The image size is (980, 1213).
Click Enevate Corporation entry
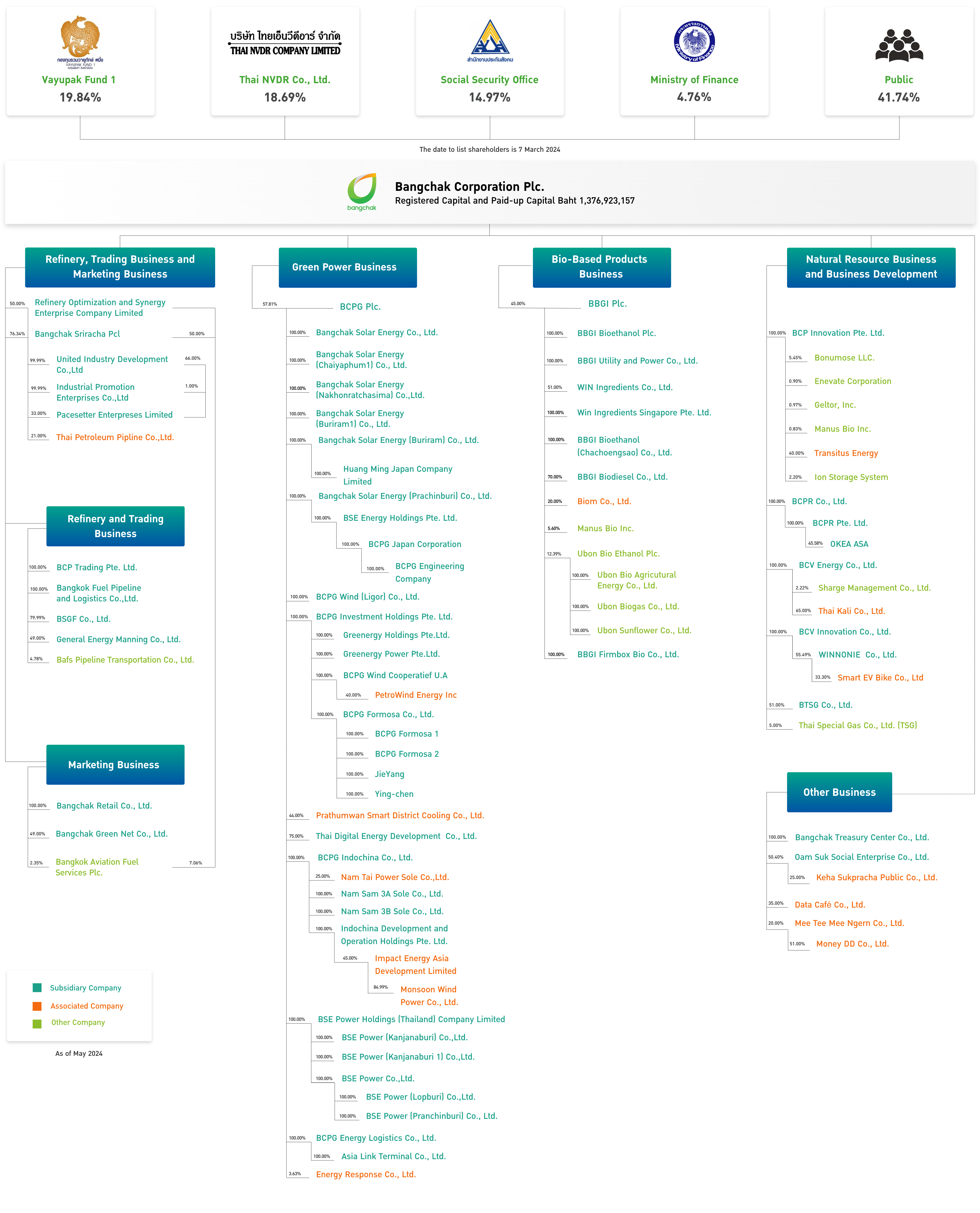click(x=852, y=381)
